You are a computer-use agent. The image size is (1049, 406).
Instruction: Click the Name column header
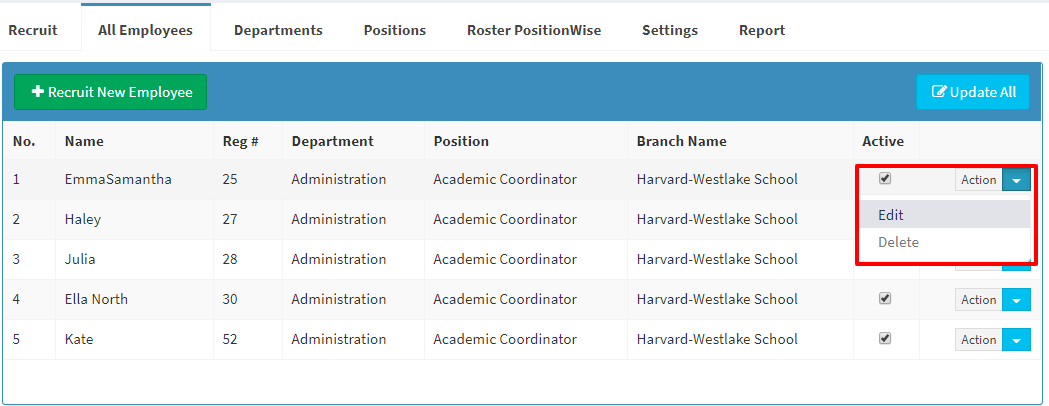click(84, 141)
